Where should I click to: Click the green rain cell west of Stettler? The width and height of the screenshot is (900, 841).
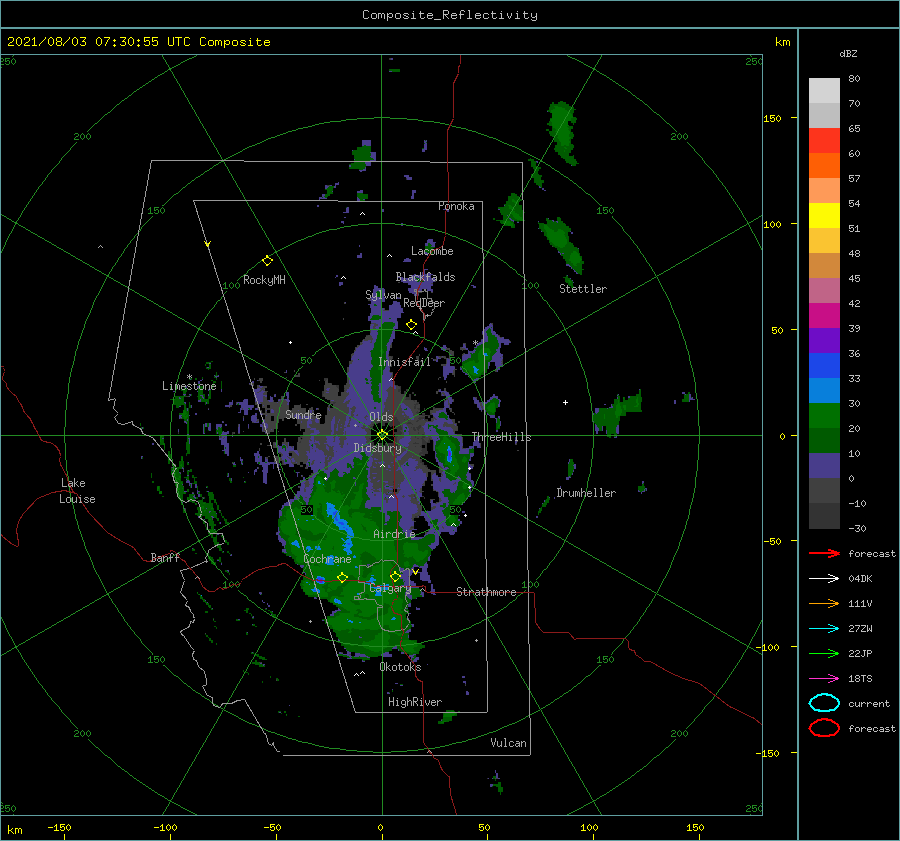point(561,245)
